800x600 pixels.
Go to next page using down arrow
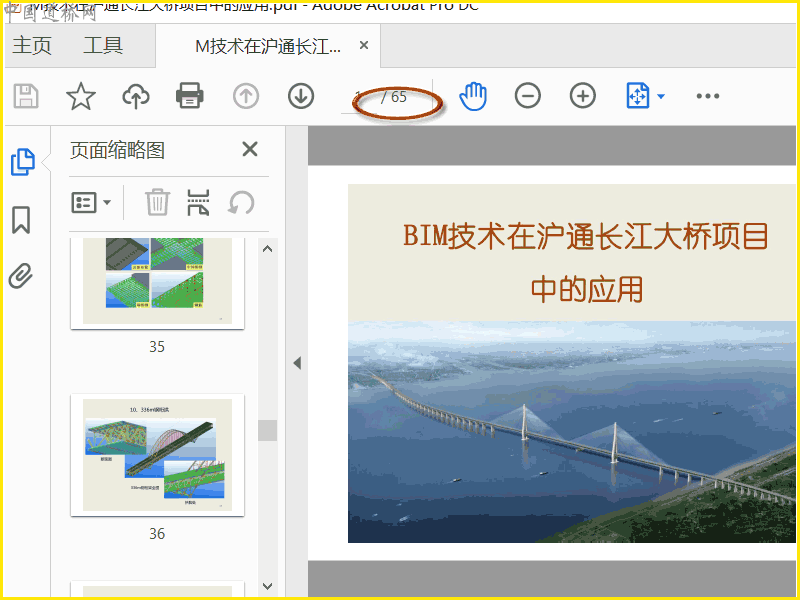point(301,96)
